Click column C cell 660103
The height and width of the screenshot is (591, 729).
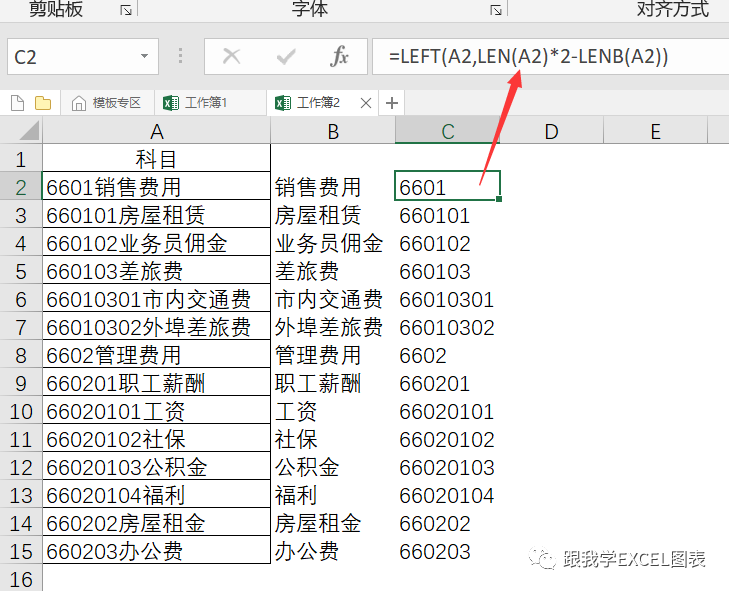click(448, 270)
